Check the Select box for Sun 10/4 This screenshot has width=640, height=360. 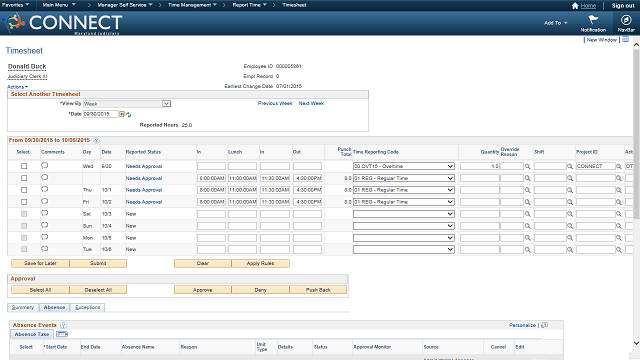[24, 226]
